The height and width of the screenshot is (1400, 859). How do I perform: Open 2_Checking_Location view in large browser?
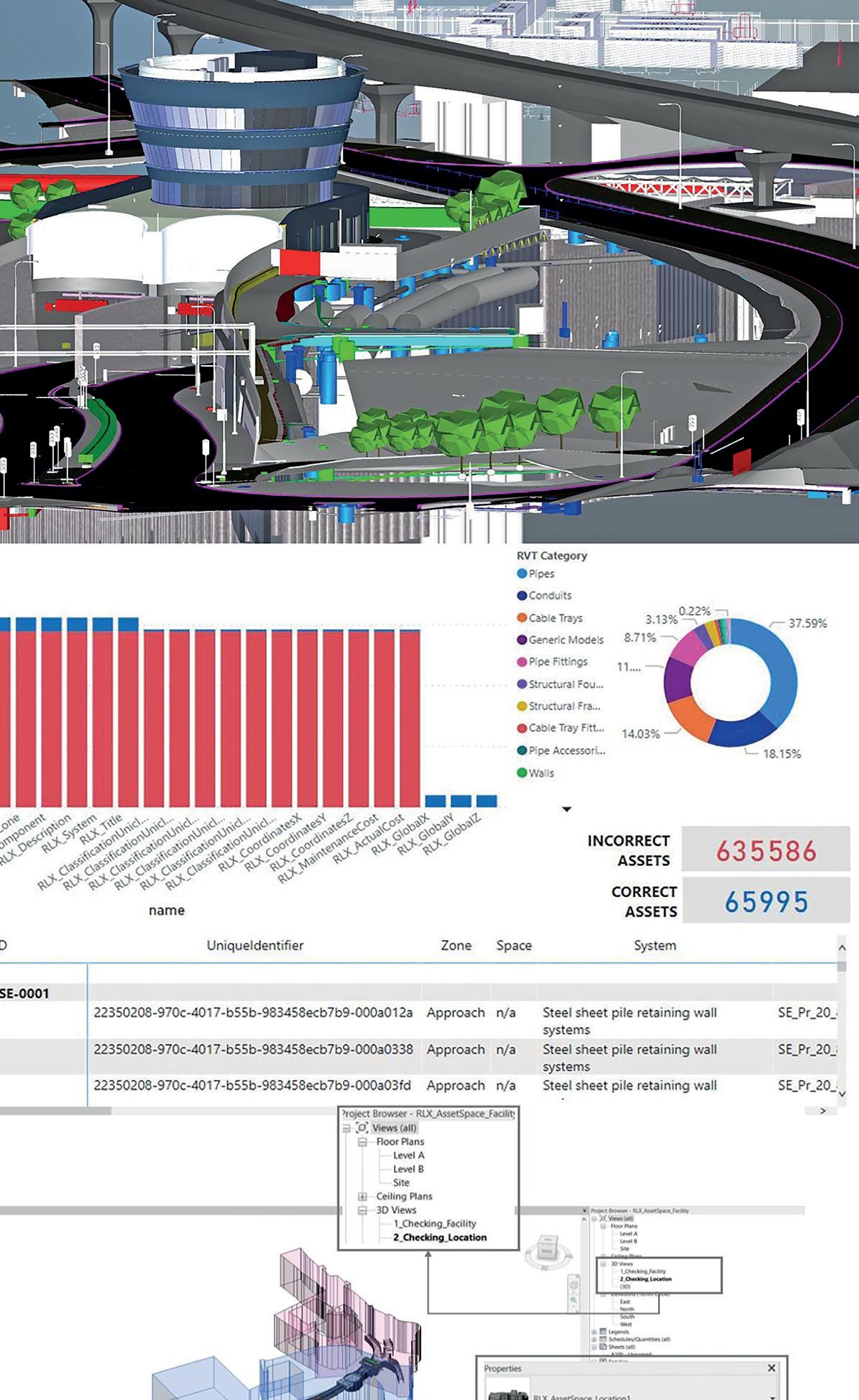click(x=440, y=1238)
